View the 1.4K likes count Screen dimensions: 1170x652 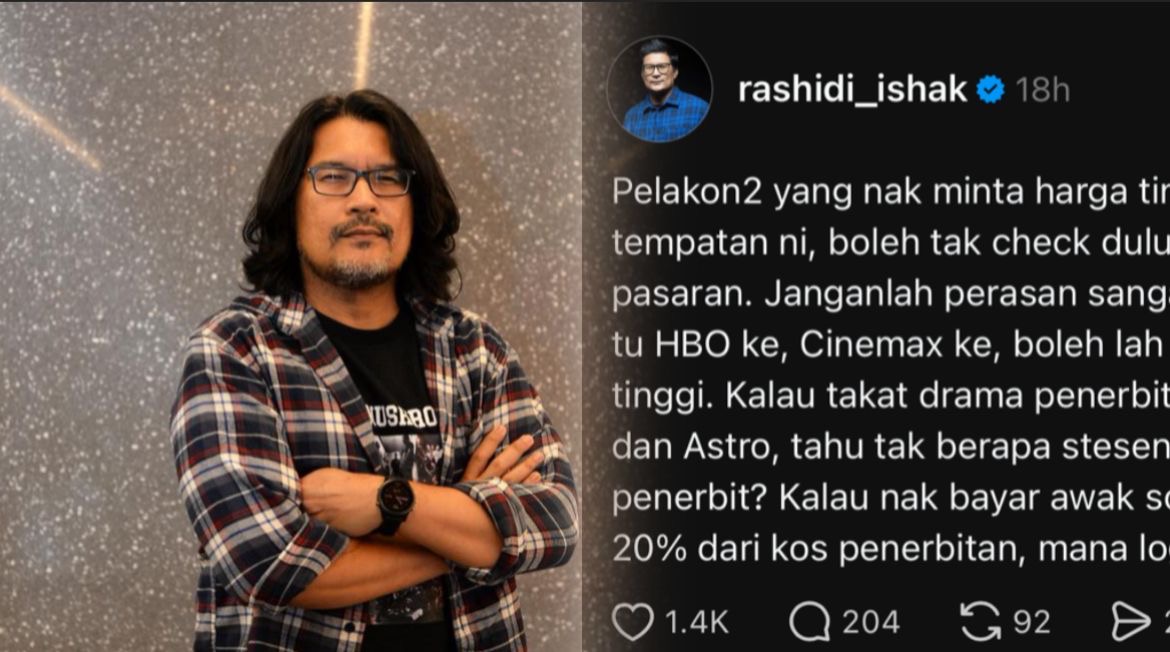coord(695,622)
